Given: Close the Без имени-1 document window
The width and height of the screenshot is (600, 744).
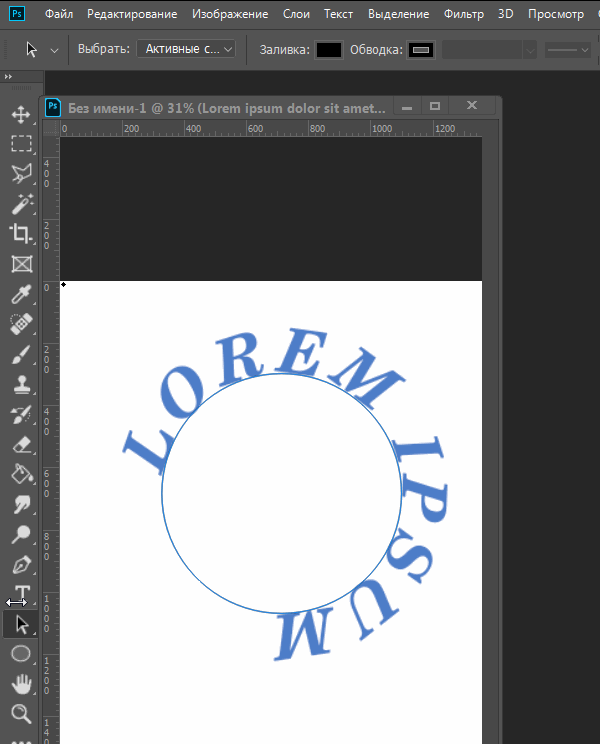Looking at the screenshot, I should tap(471, 105).
